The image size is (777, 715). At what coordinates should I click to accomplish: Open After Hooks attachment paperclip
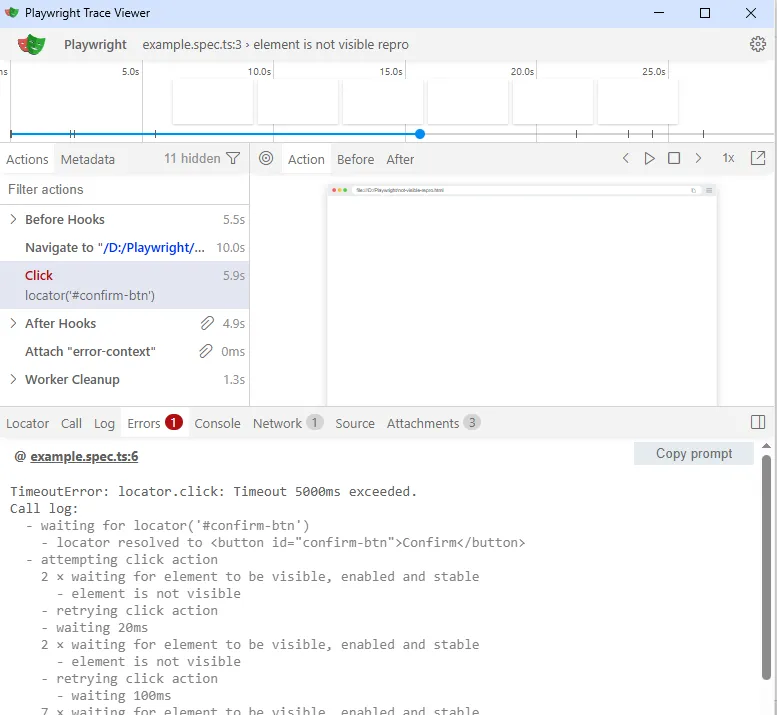tap(207, 323)
